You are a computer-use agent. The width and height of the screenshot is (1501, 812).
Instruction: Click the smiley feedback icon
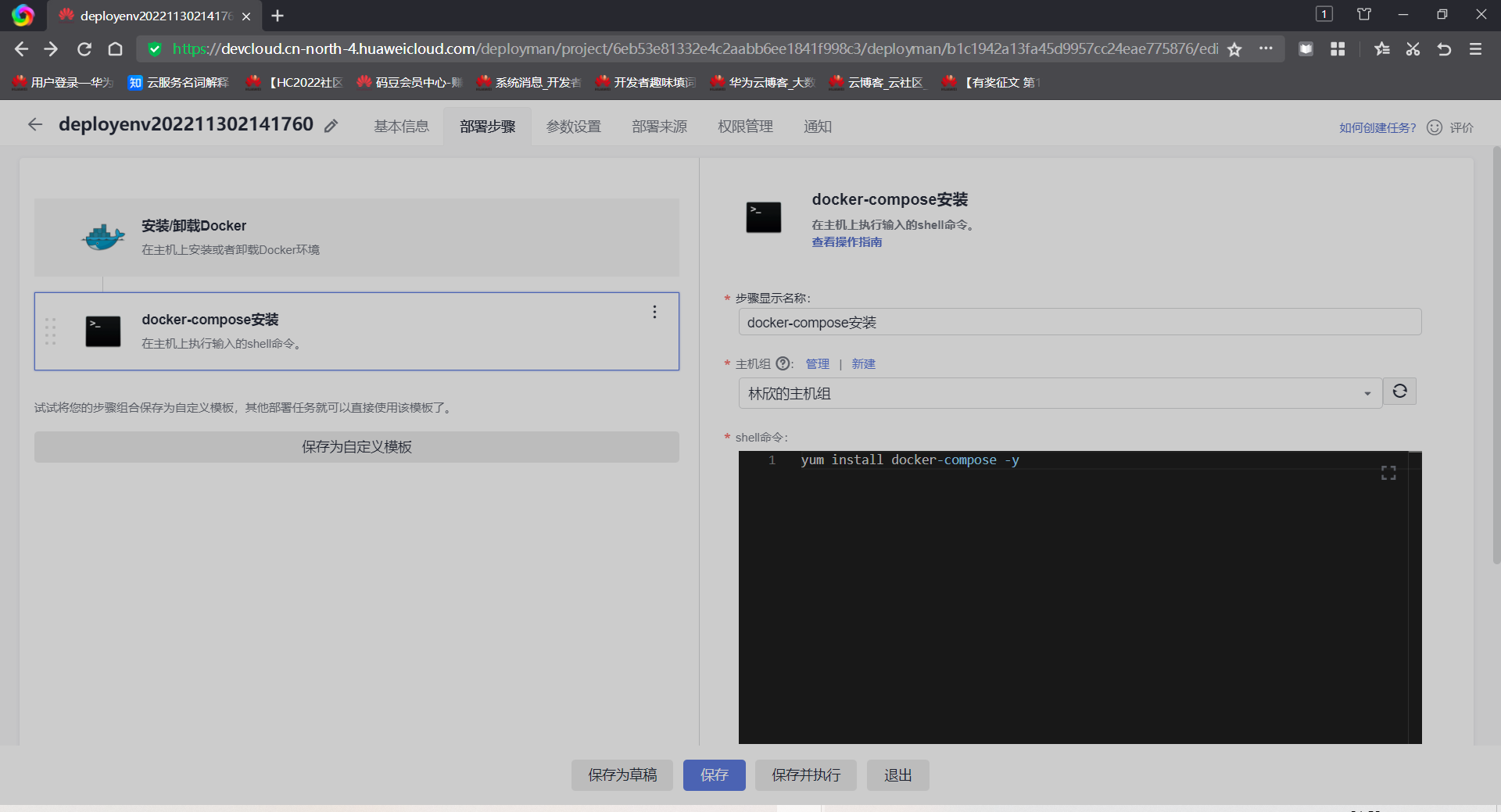1435,127
